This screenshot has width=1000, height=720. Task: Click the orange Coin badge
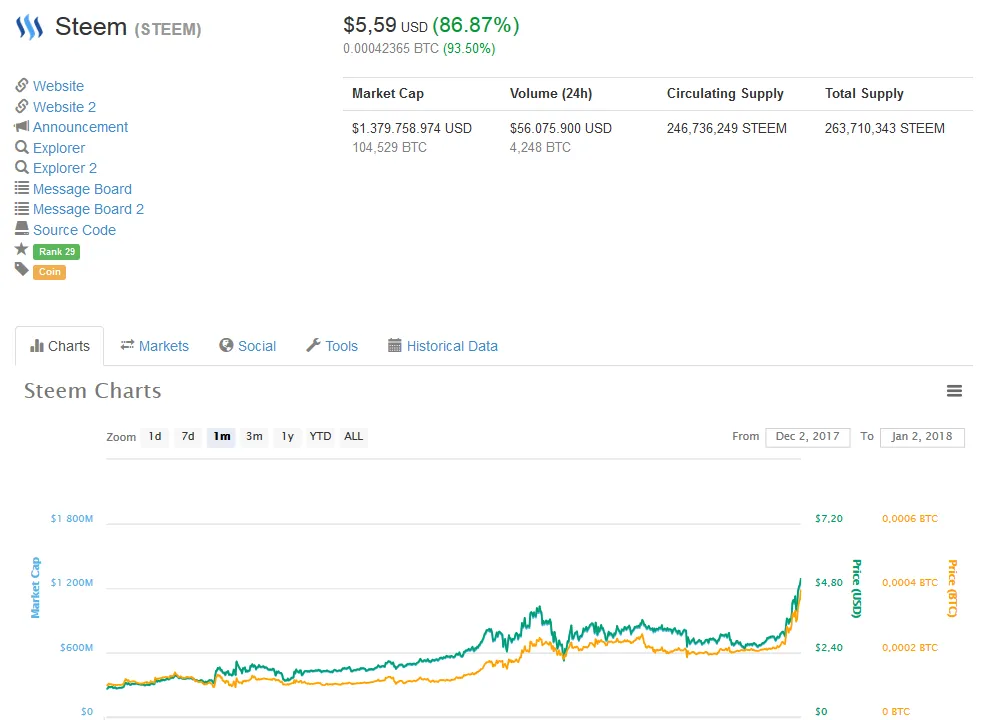[x=50, y=272]
